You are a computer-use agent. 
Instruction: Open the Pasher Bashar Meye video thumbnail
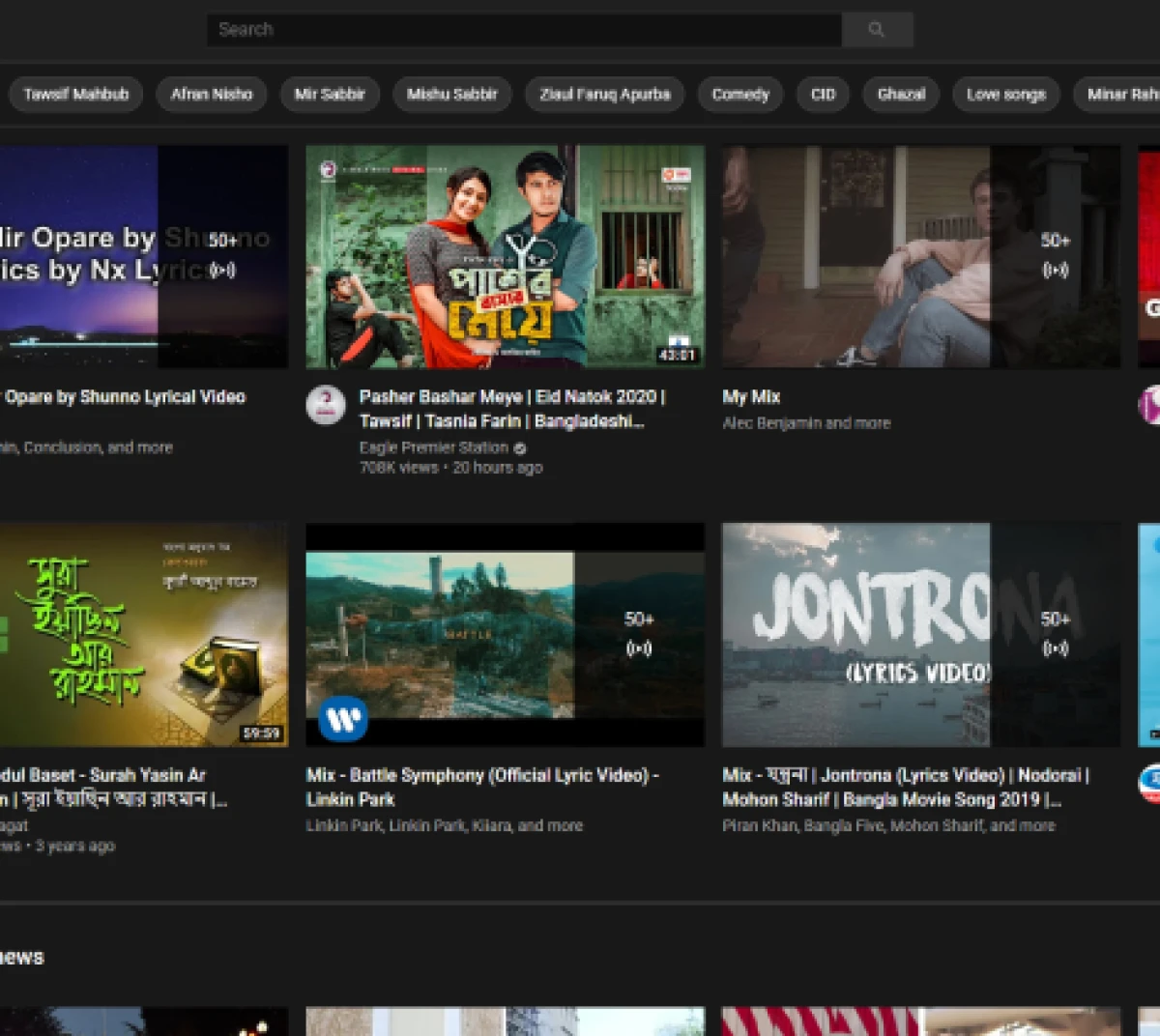pyautogui.click(x=505, y=257)
